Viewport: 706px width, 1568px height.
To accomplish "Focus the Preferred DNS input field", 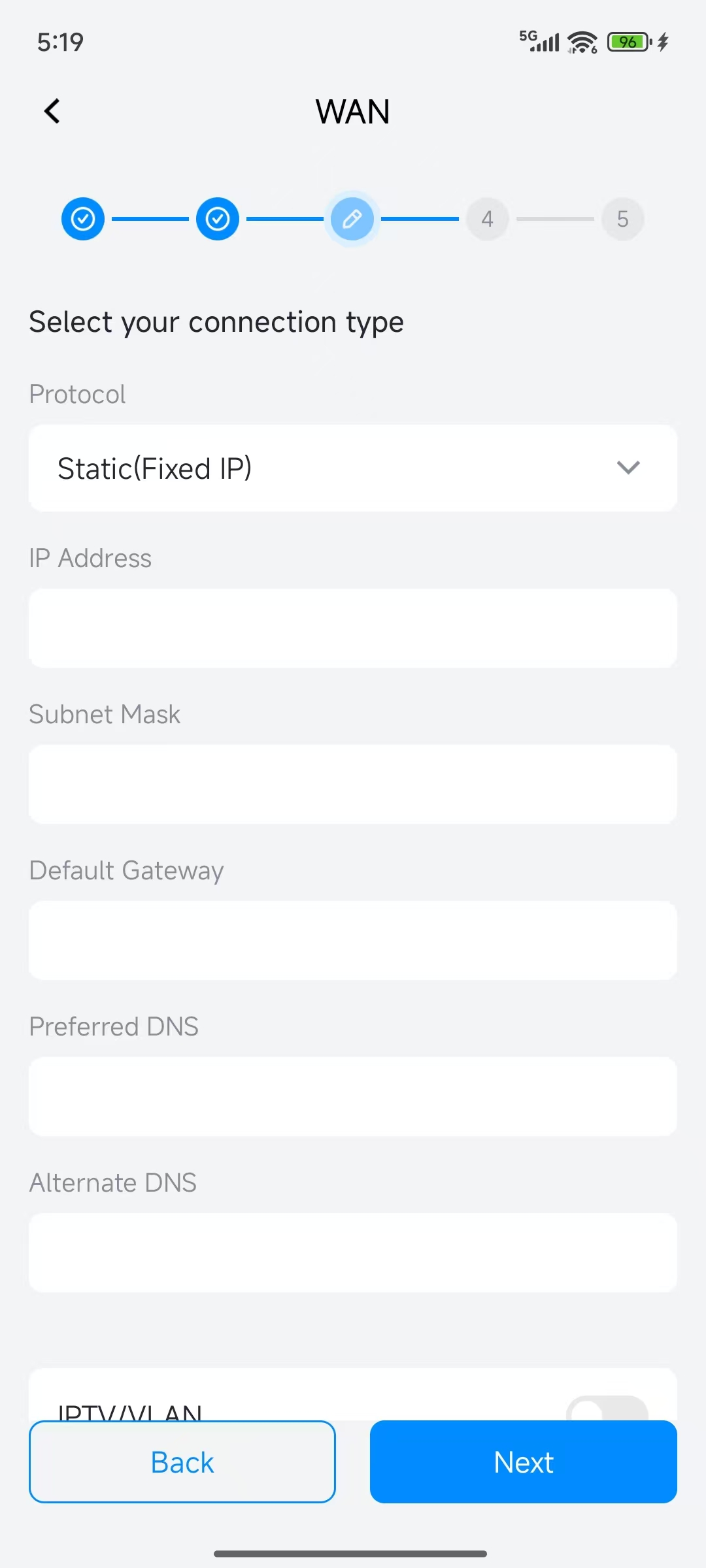I will pyautogui.click(x=353, y=1097).
